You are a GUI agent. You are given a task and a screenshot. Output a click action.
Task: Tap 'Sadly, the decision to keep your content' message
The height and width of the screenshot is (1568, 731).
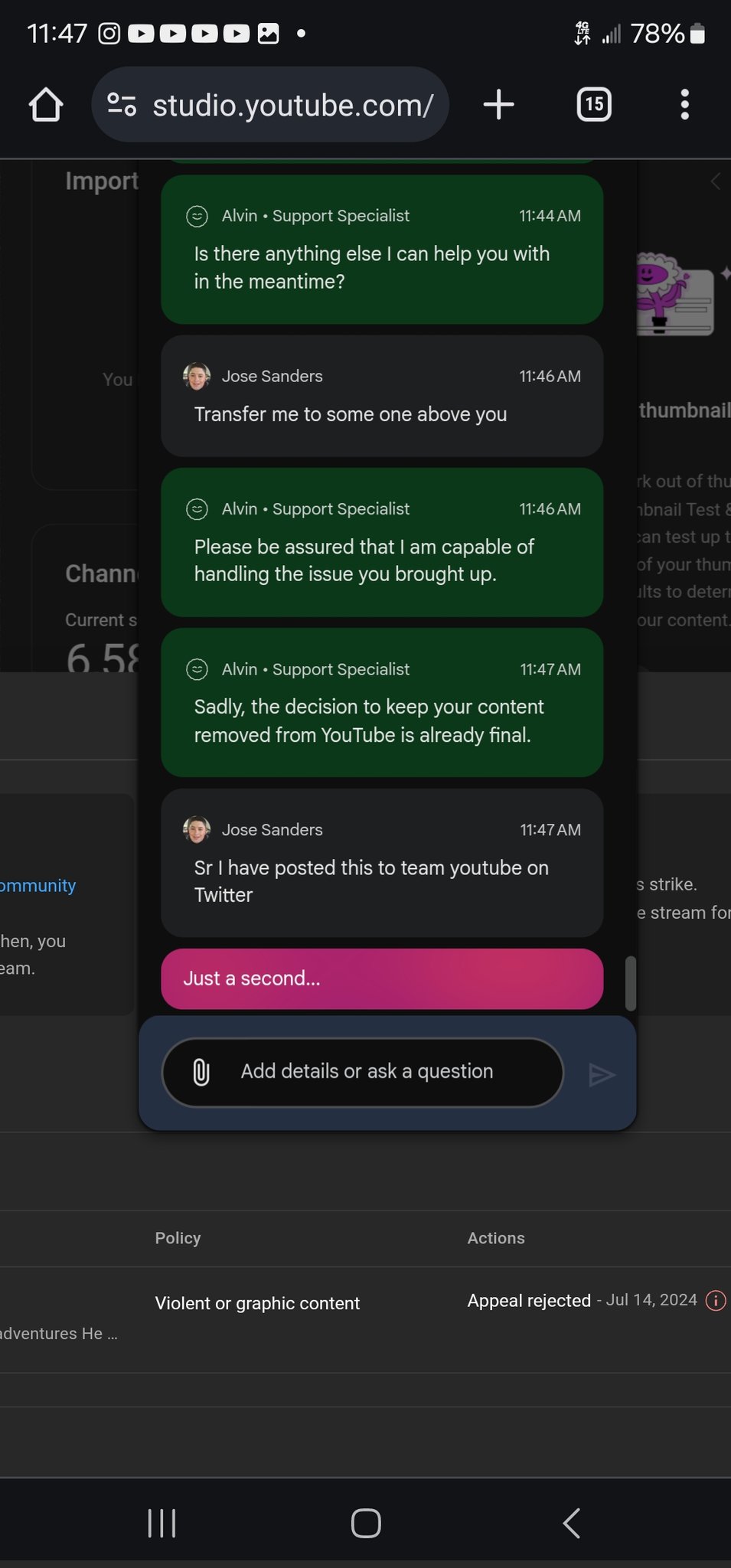[x=382, y=703]
